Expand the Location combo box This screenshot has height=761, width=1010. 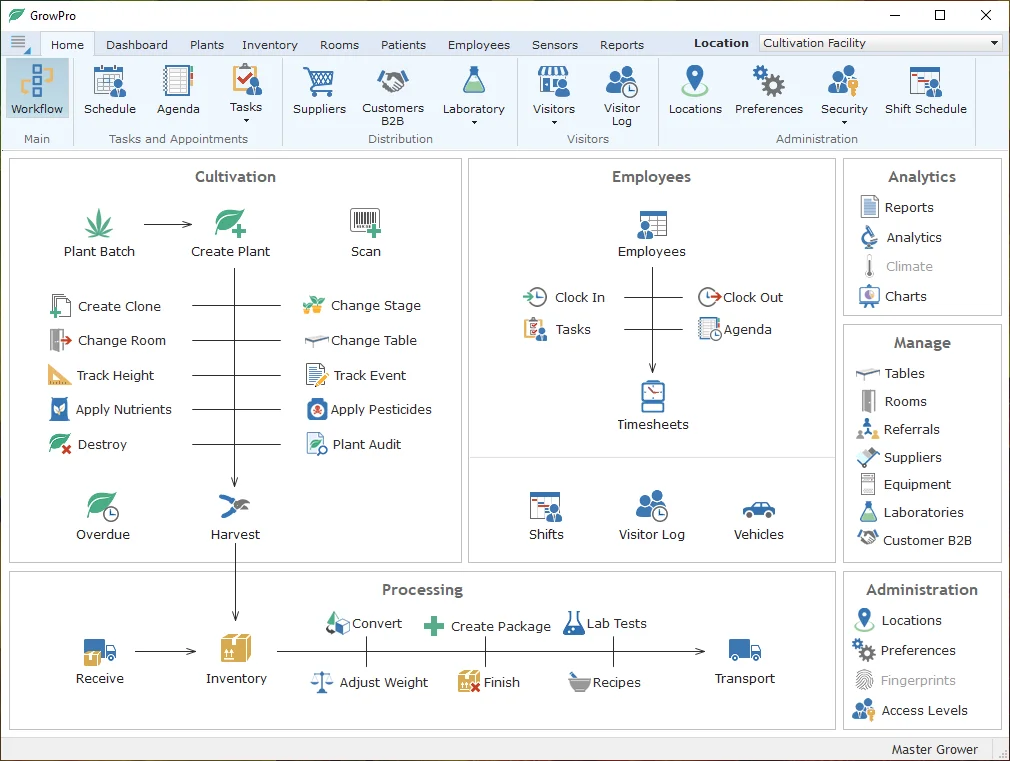click(x=994, y=43)
